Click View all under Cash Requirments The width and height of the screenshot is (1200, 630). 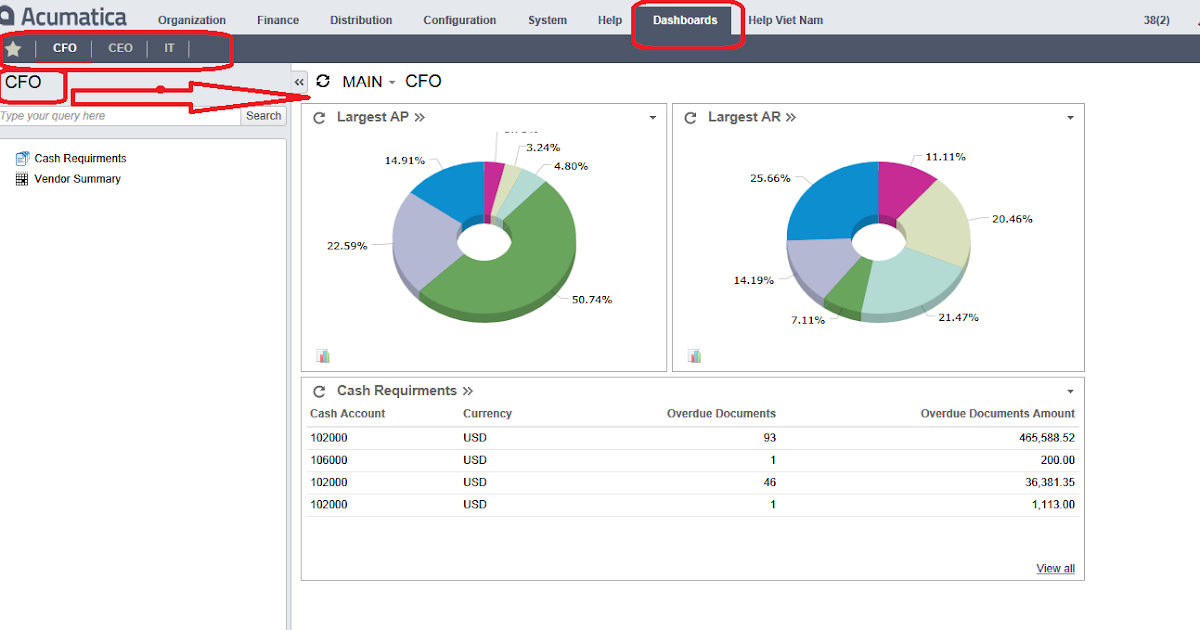pyautogui.click(x=1055, y=568)
